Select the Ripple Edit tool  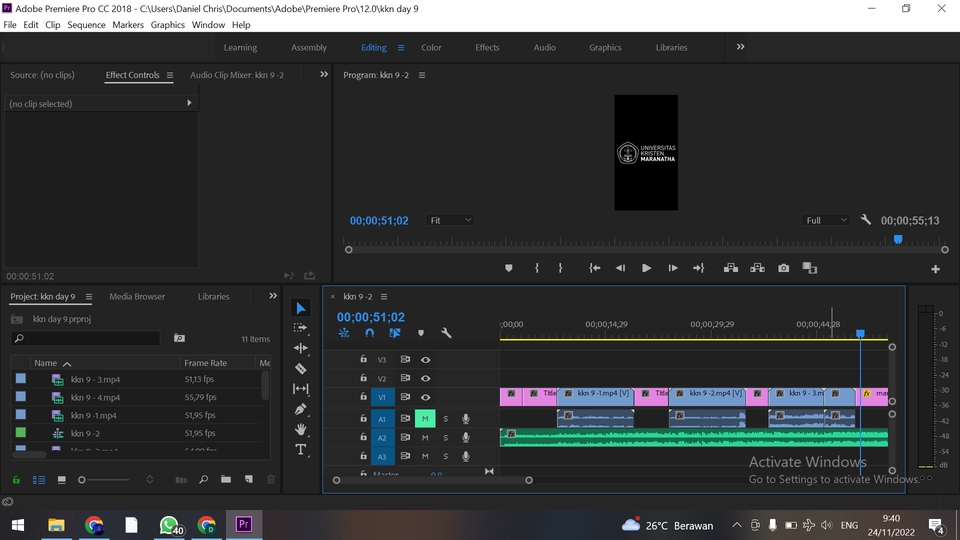[x=301, y=348]
